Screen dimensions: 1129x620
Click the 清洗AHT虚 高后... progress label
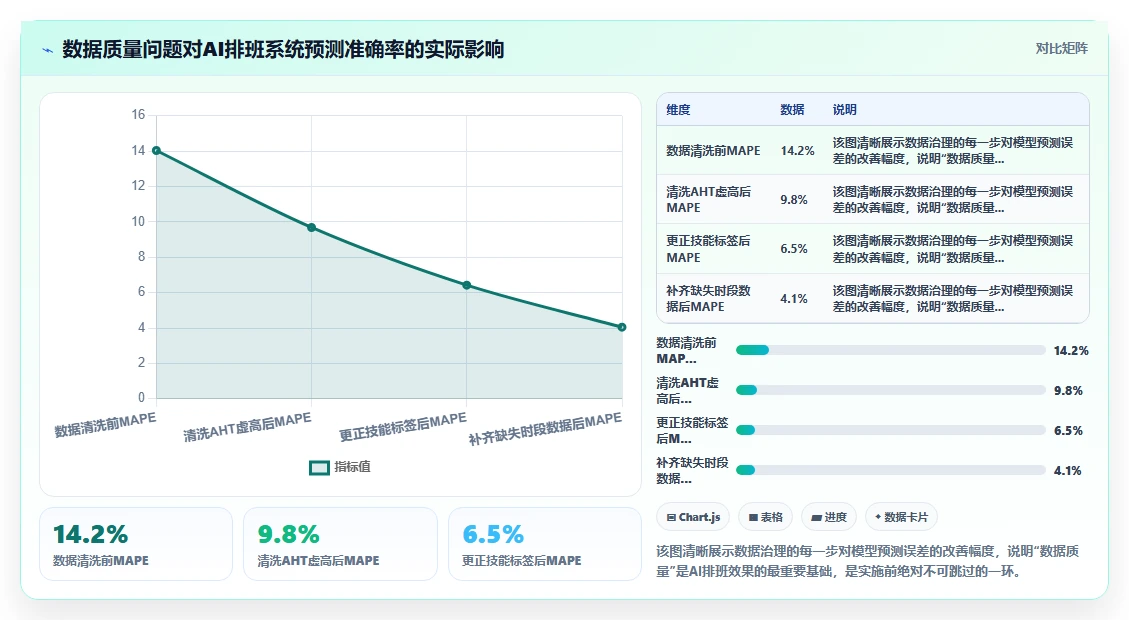click(687, 390)
